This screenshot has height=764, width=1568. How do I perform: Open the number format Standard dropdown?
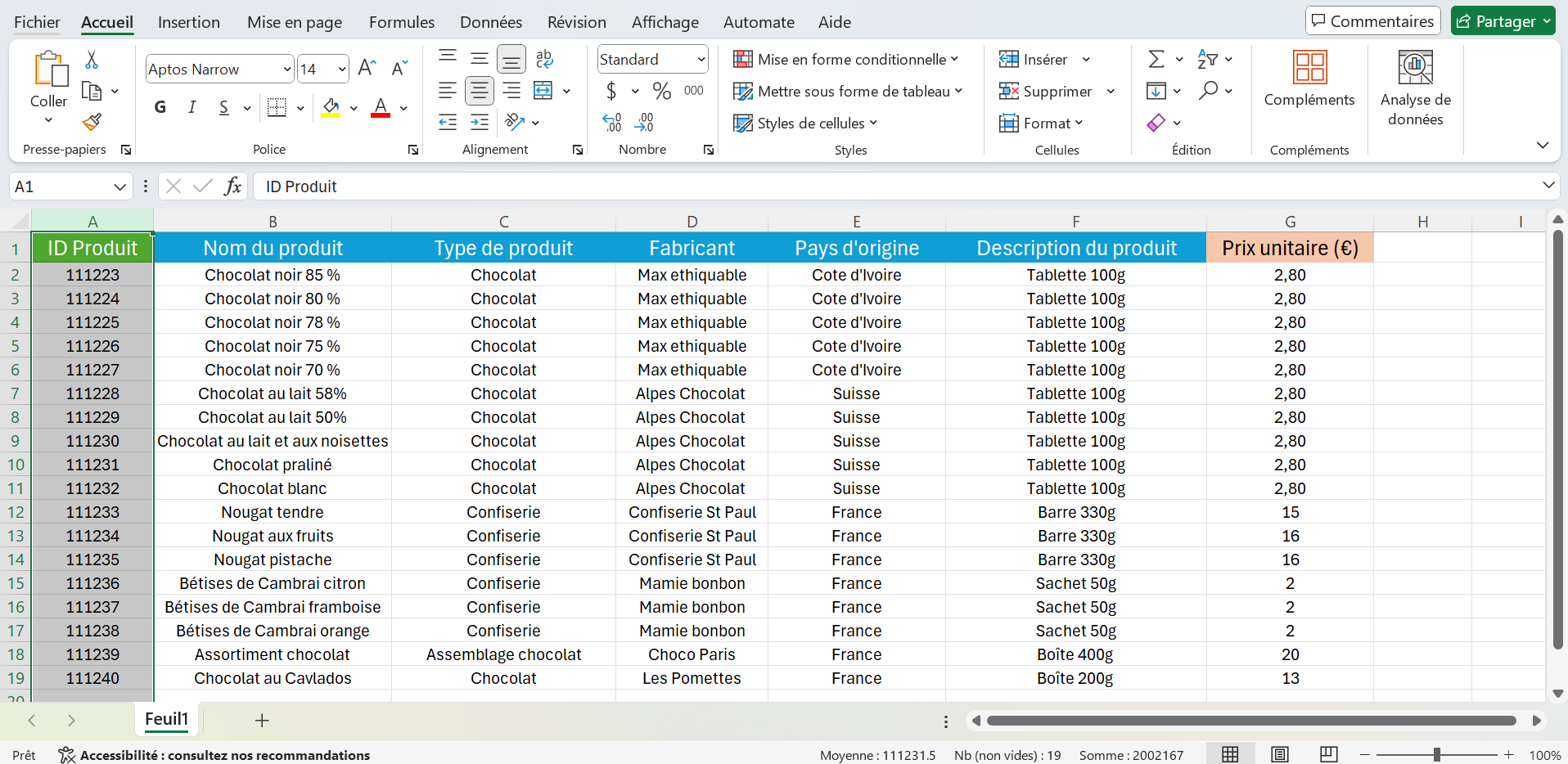(701, 60)
